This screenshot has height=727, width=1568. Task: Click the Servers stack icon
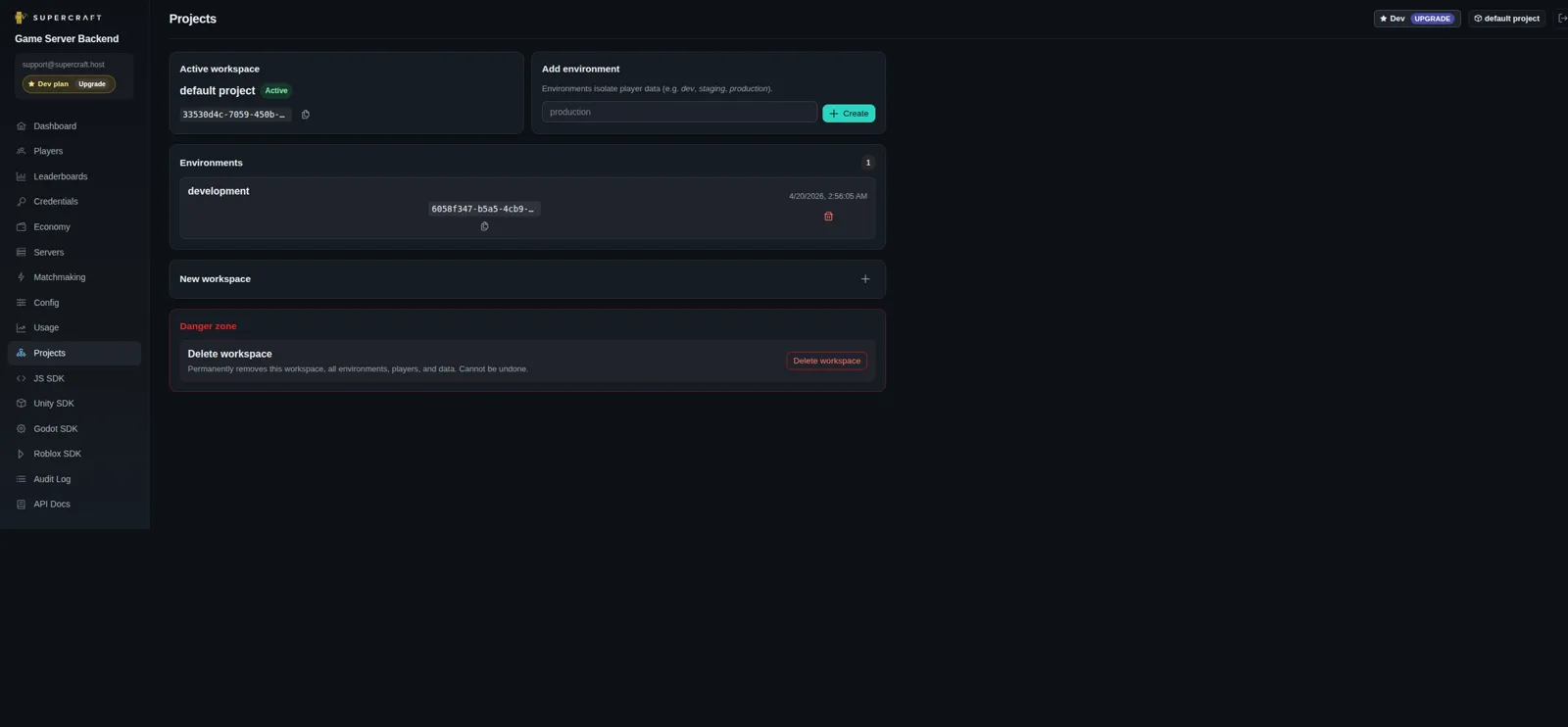(21, 253)
